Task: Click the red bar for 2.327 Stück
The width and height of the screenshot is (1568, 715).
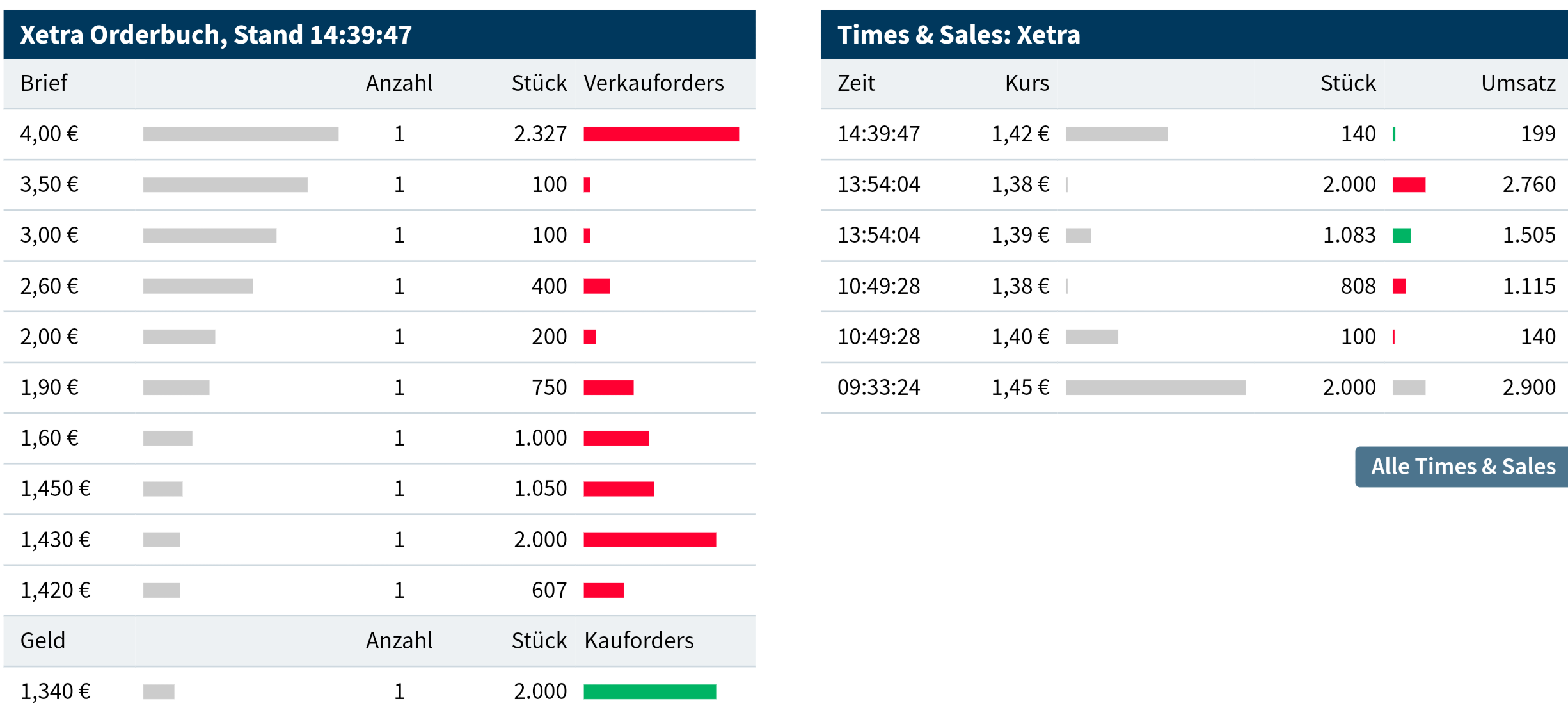Action: click(x=661, y=134)
